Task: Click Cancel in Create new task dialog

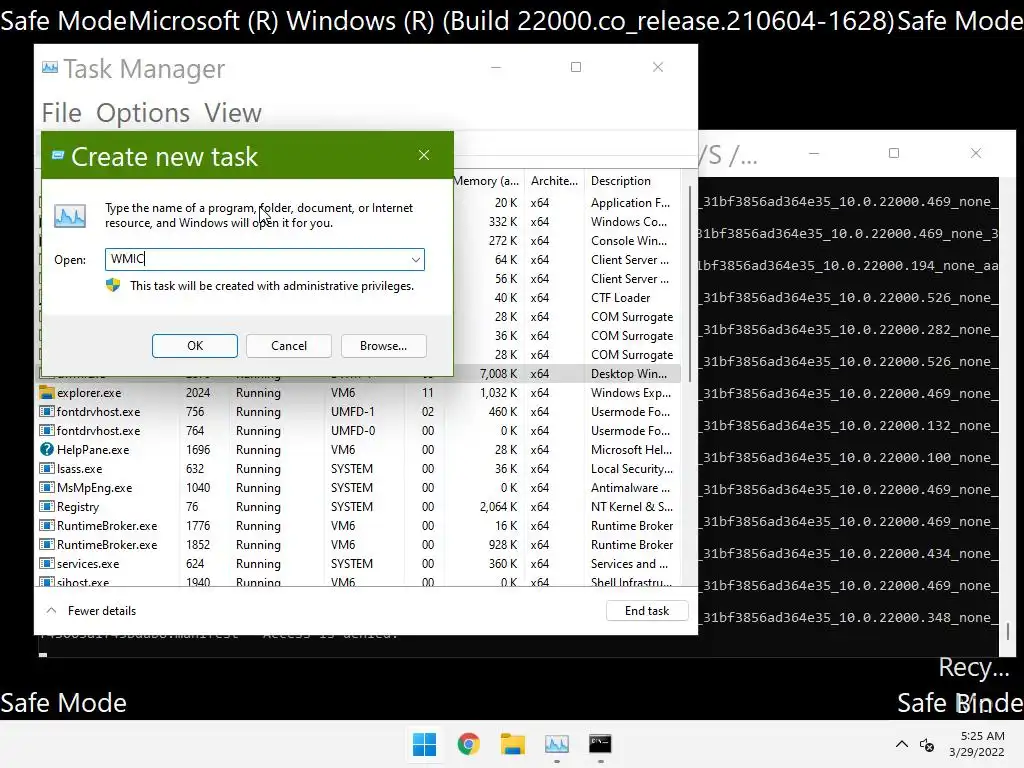Action: pos(289,345)
